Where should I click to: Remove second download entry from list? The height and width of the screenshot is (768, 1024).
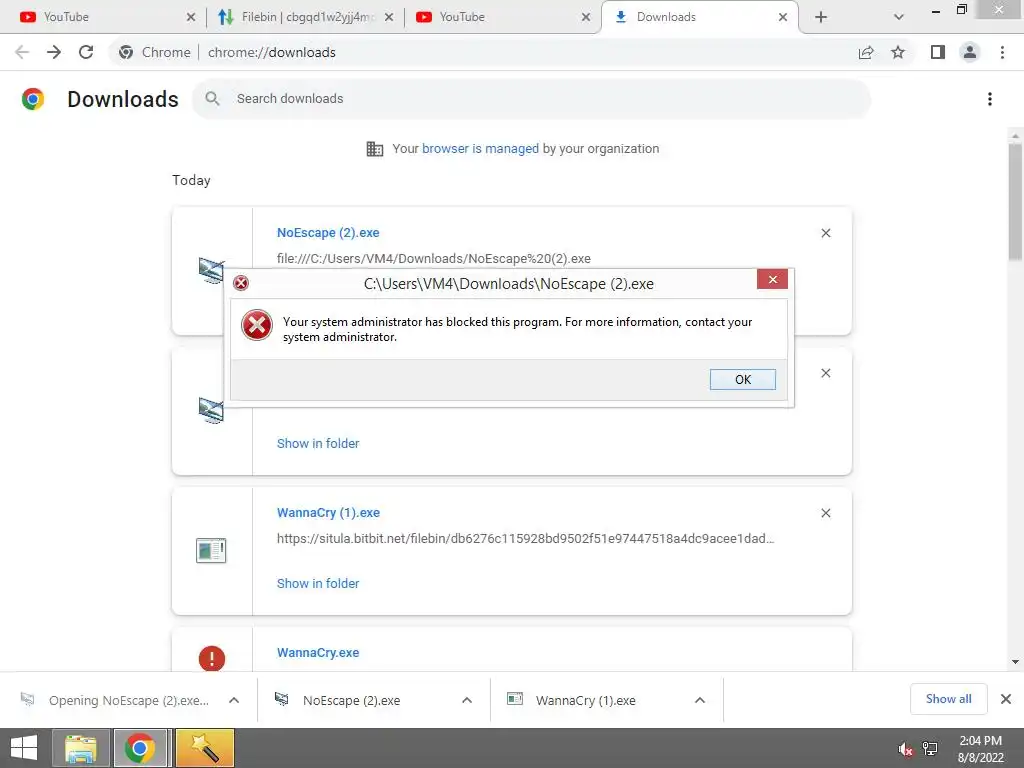825,373
